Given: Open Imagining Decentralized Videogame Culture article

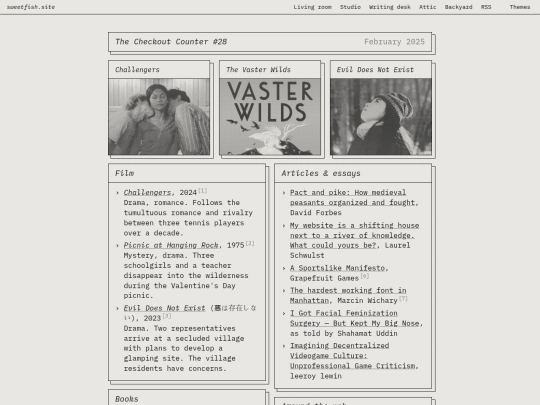Looking at the screenshot, I should (353, 356).
